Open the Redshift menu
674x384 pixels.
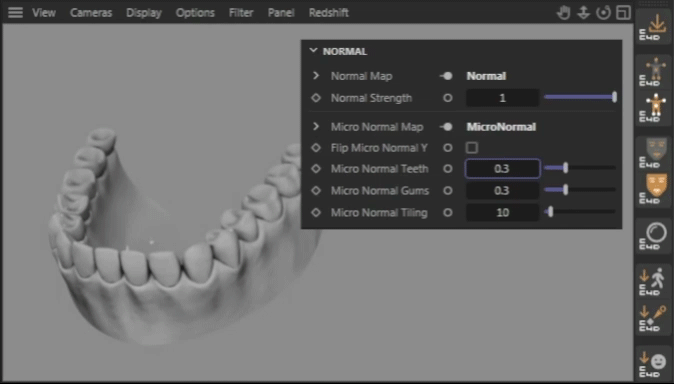(x=328, y=13)
